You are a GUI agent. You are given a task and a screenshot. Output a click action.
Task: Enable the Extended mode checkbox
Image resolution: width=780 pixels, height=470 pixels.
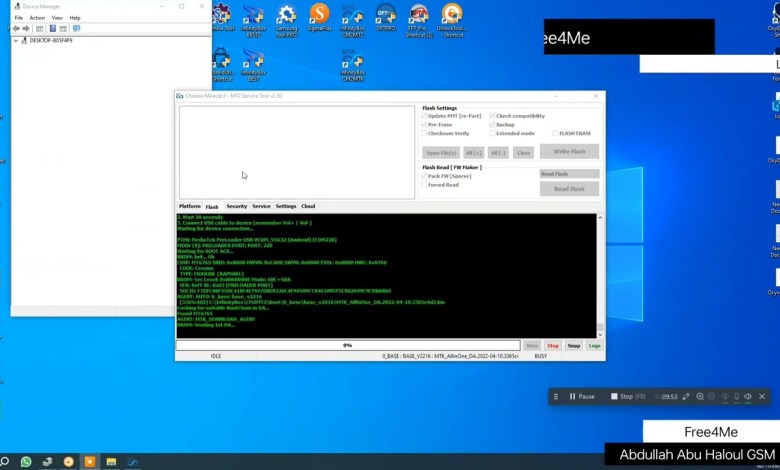[x=493, y=133]
